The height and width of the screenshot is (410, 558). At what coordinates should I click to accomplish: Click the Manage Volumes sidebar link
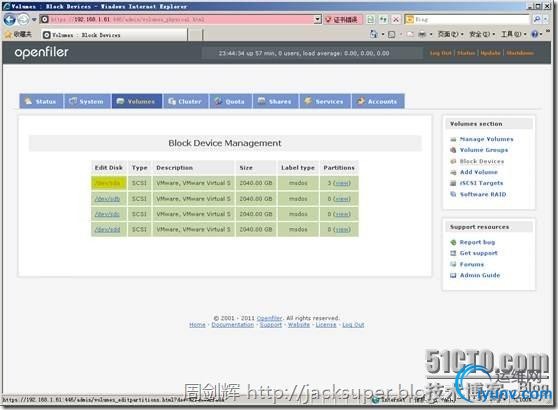click(x=486, y=139)
